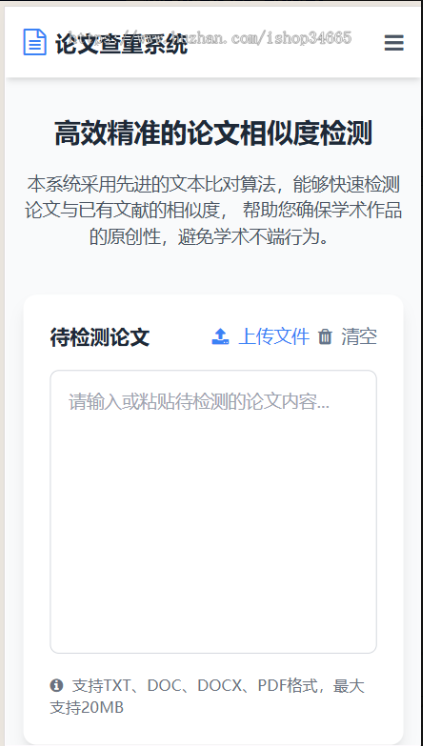Select the 上传文件 upload link
The height and width of the screenshot is (746, 423).
(274, 337)
